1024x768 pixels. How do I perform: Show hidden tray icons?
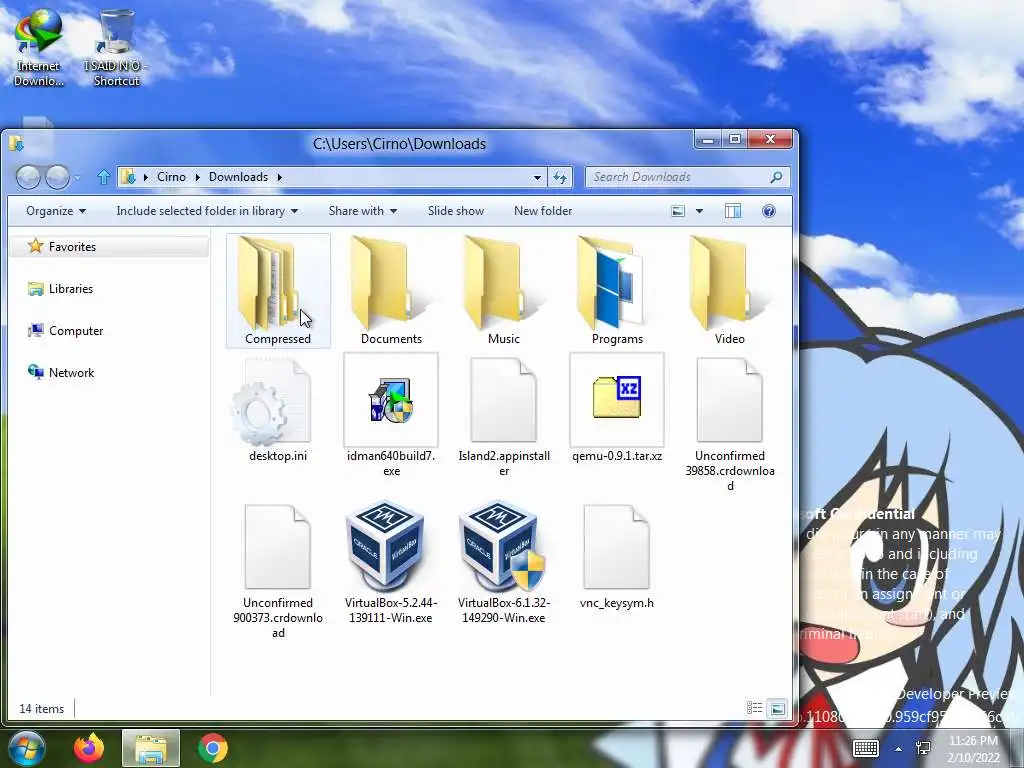[899, 749]
